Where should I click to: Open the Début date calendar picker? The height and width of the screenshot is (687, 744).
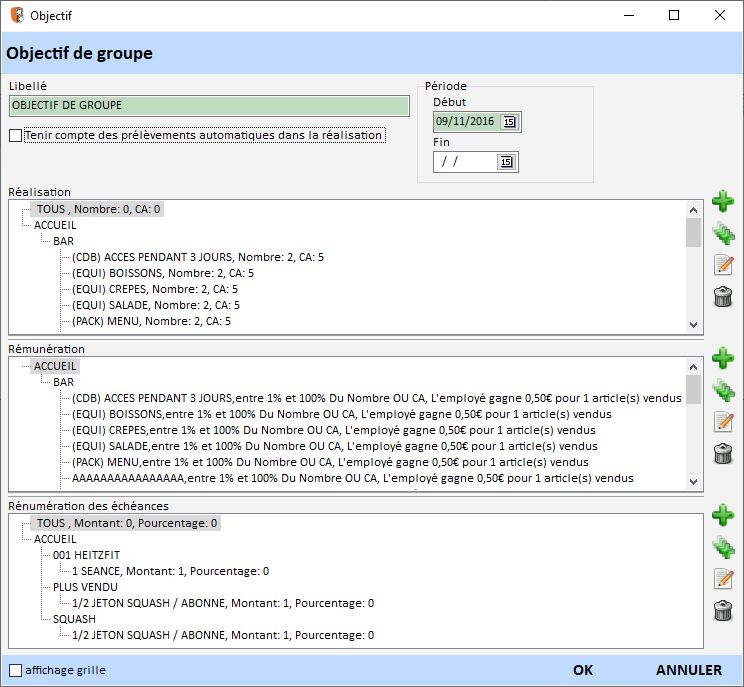coord(508,122)
